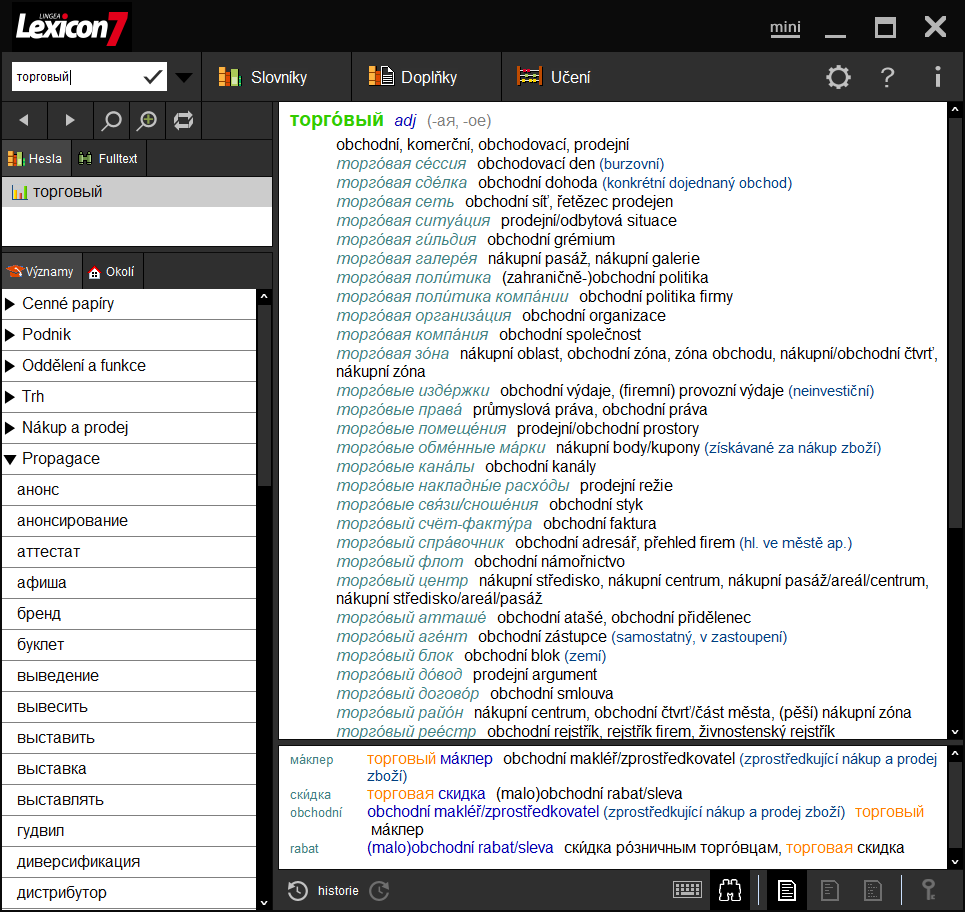
Task: Select выведение in the list
Action: click(129, 676)
